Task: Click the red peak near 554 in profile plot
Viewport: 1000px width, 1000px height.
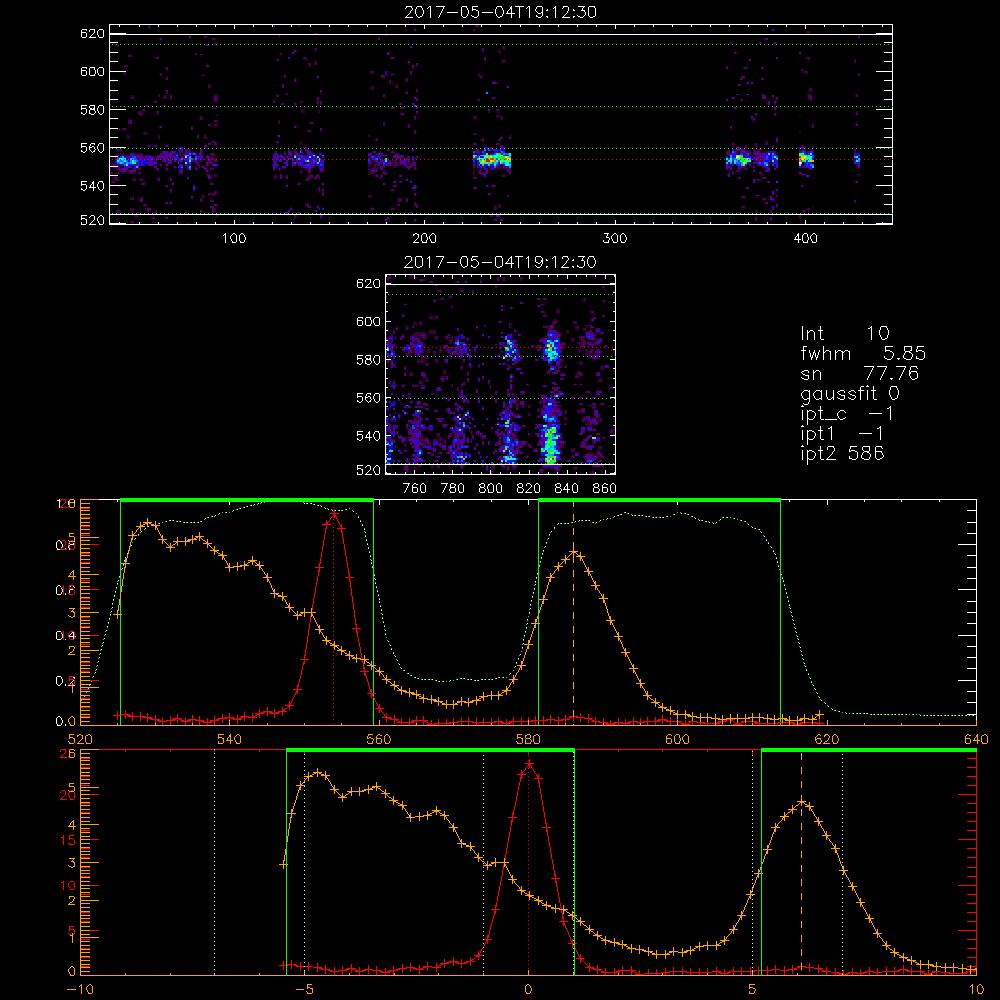Action: 334,513
